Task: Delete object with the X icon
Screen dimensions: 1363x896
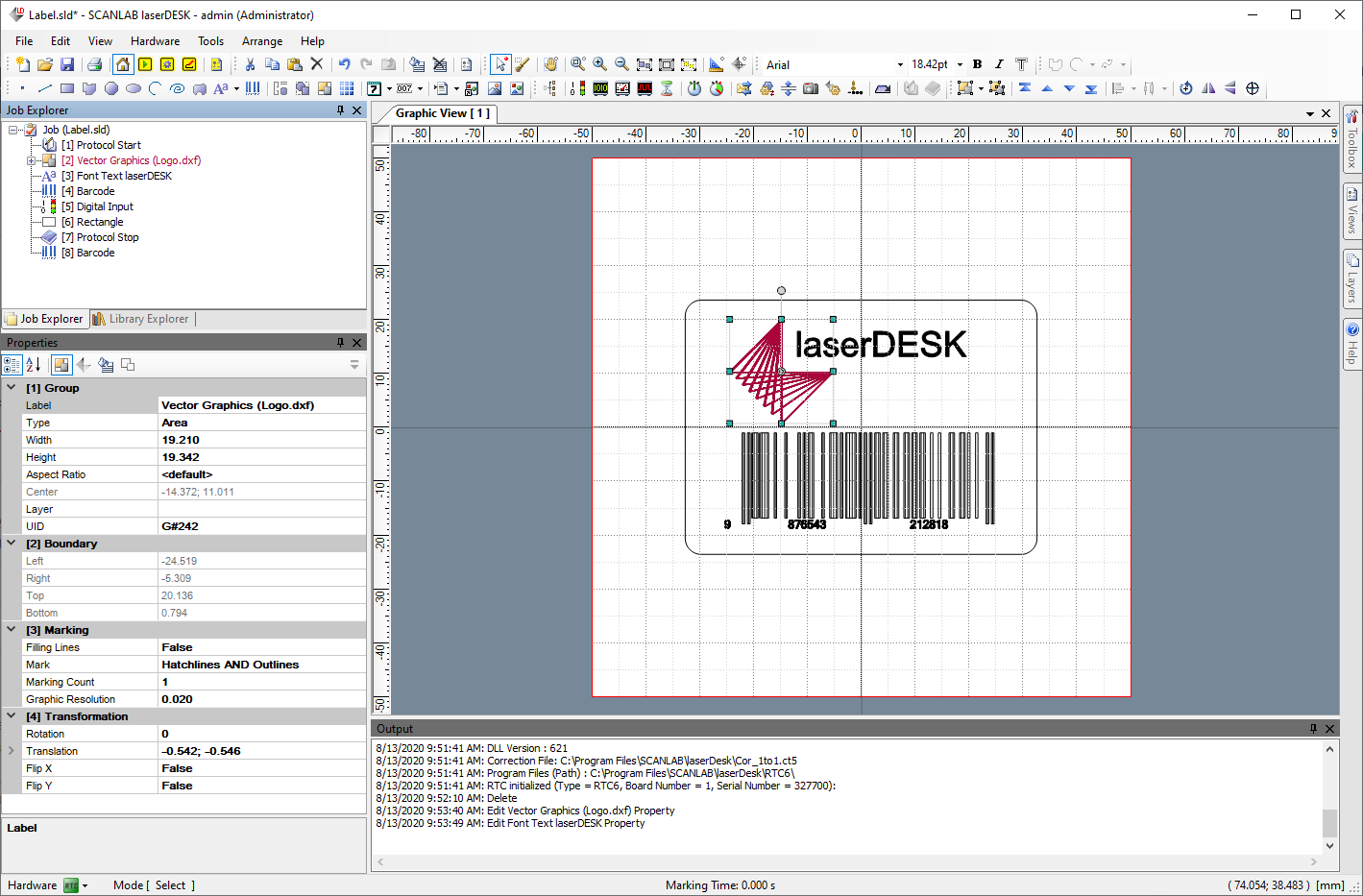Action: (317, 64)
